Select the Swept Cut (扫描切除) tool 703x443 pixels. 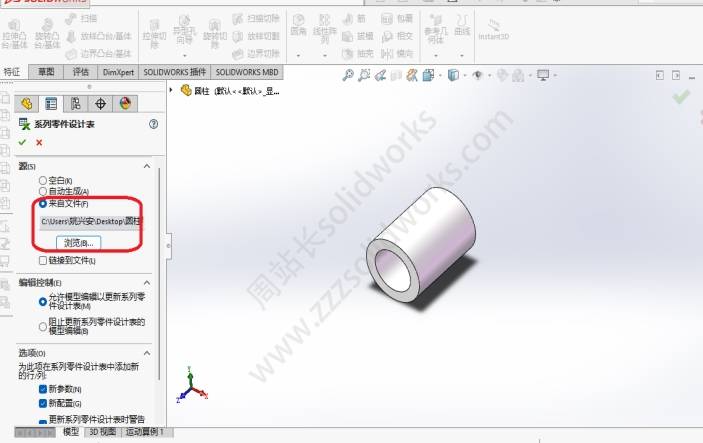(256, 18)
